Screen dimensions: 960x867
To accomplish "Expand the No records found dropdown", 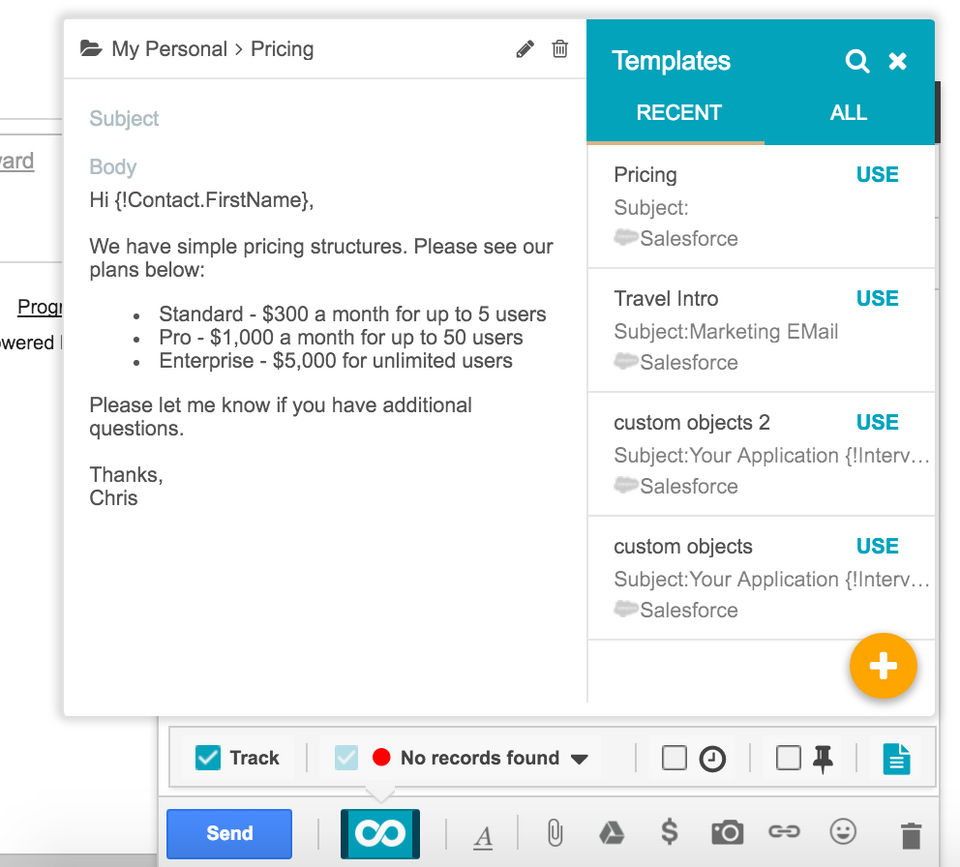I will [x=579, y=759].
